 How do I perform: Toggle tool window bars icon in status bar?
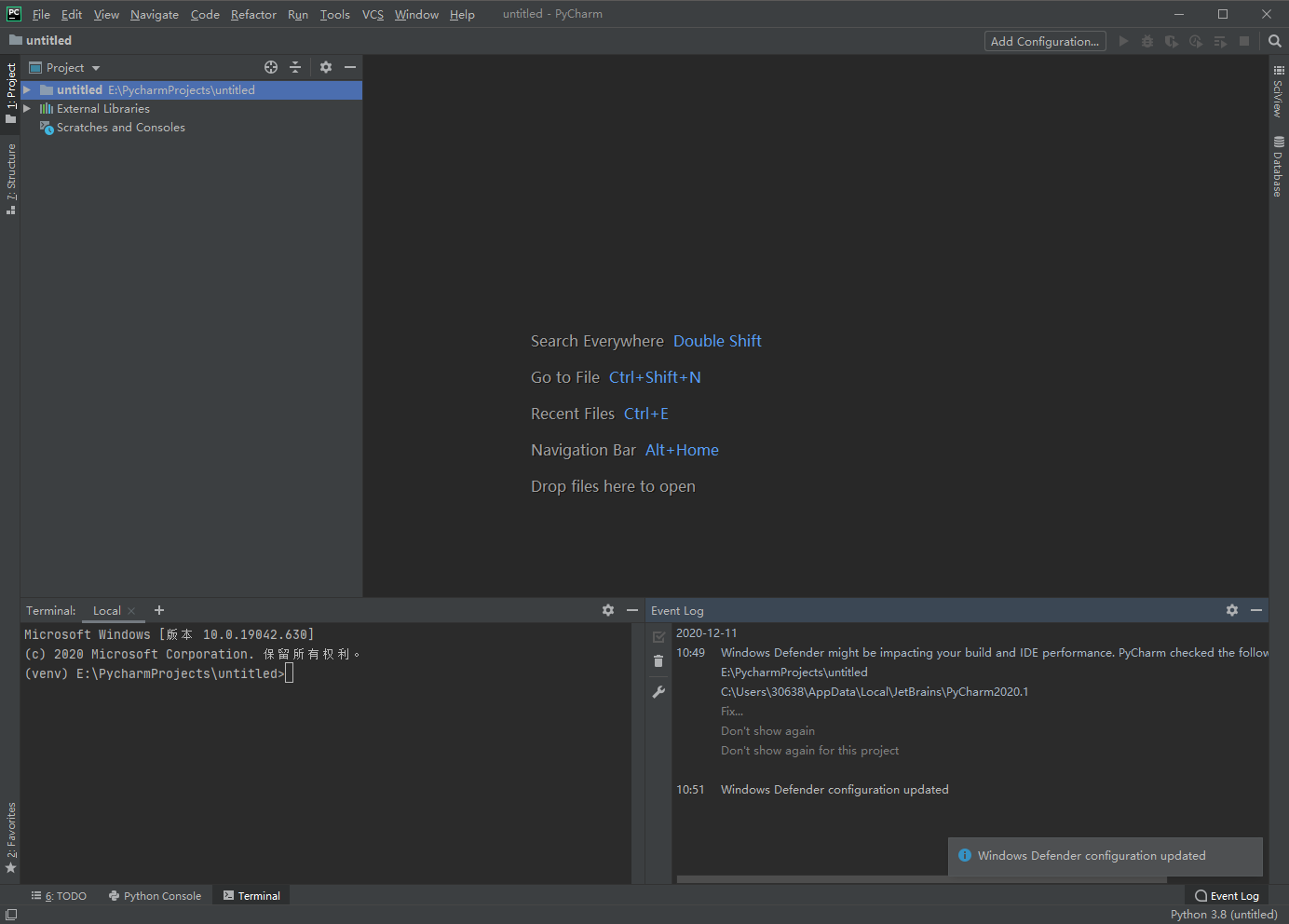click(x=11, y=915)
